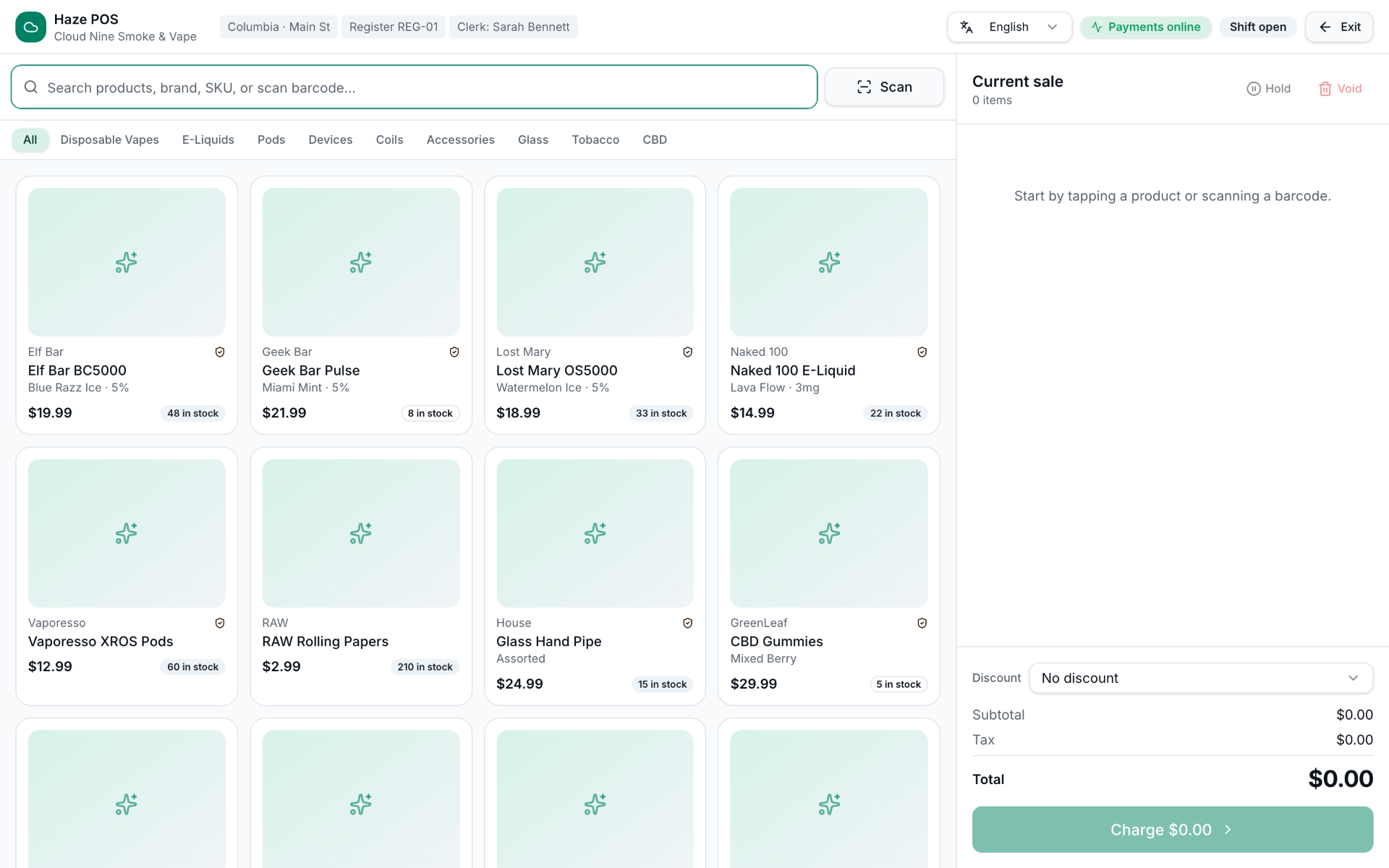Click the discount dropdown chevron arrow
1389x868 pixels.
(1353, 678)
